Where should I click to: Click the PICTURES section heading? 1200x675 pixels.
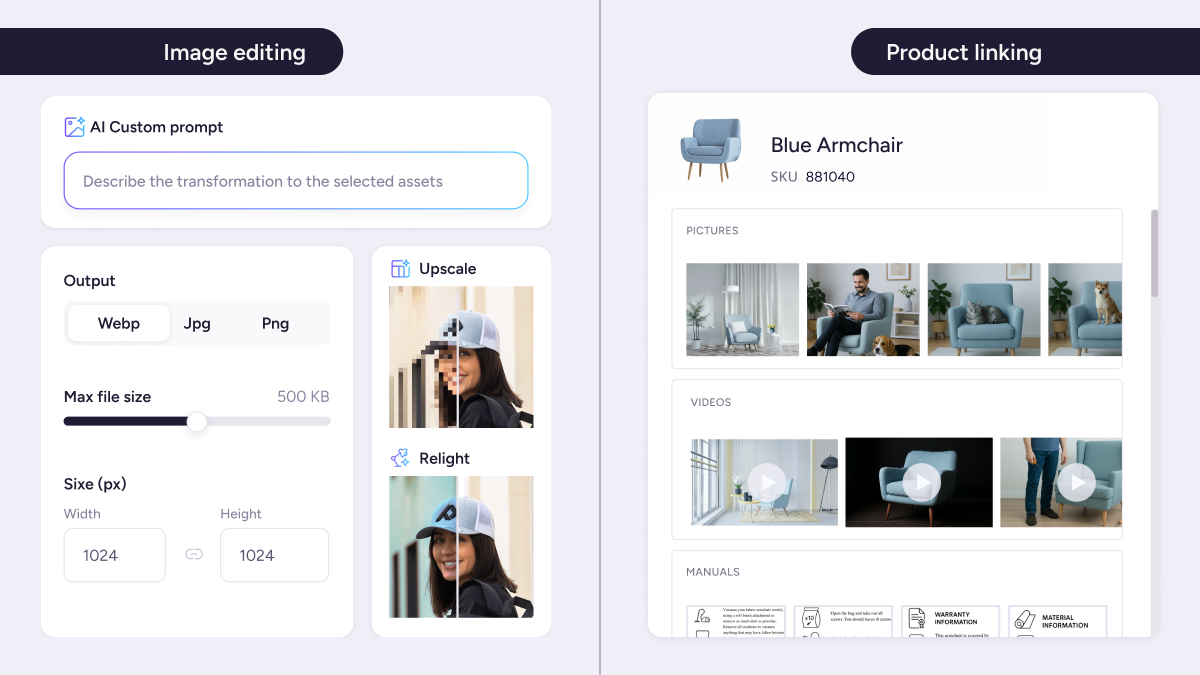coord(712,231)
